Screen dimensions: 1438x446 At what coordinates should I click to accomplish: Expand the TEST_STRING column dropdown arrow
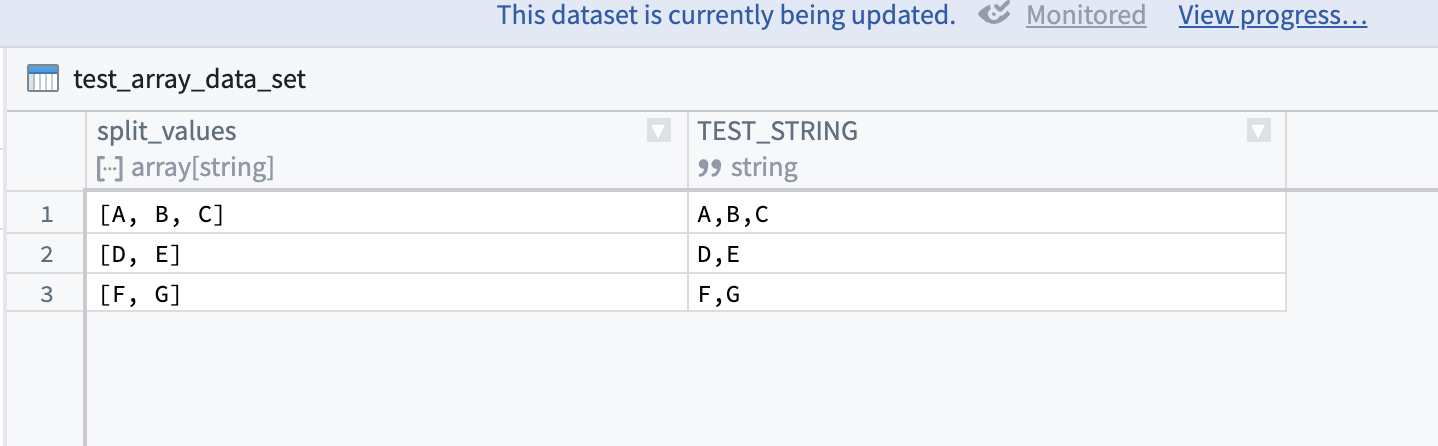(x=1259, y=131)
